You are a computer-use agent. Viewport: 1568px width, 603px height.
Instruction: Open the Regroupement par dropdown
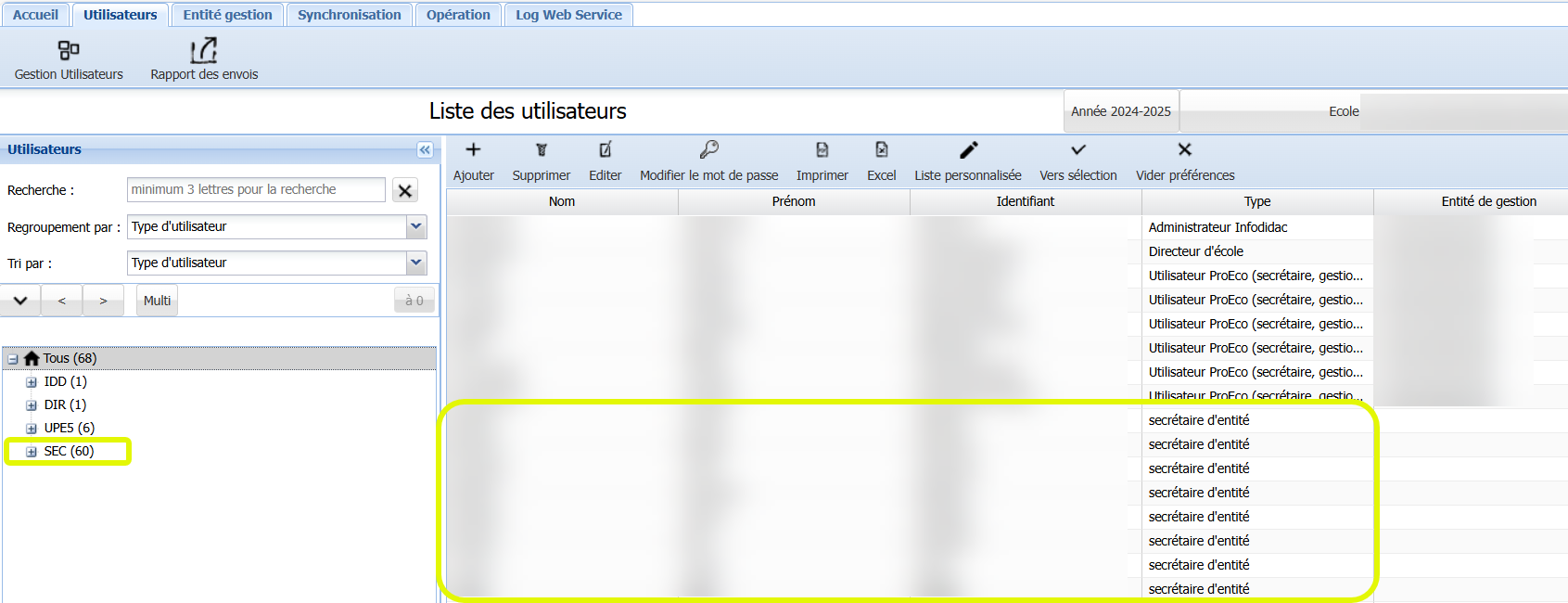(416, 226)
